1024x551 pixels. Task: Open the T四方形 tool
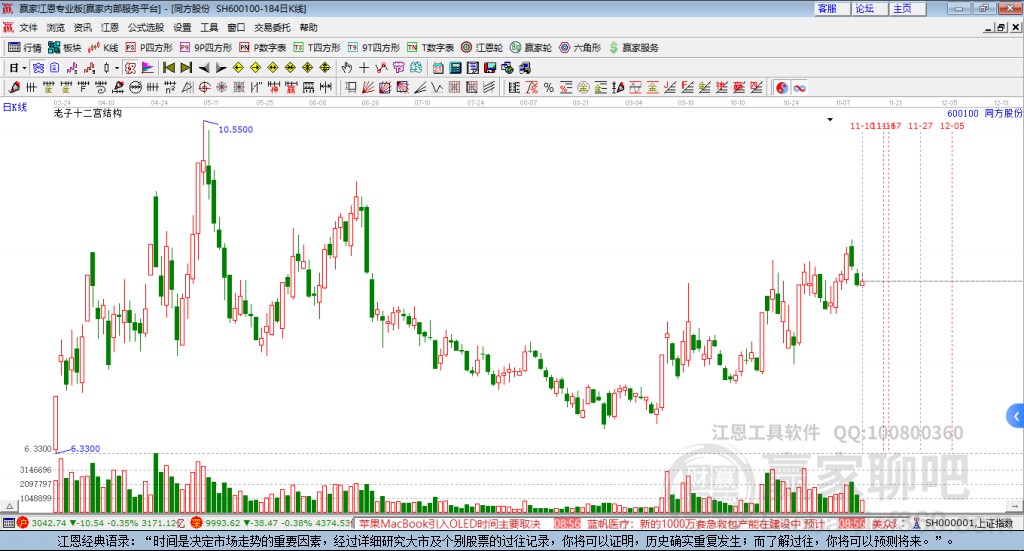tap(317, 48)
